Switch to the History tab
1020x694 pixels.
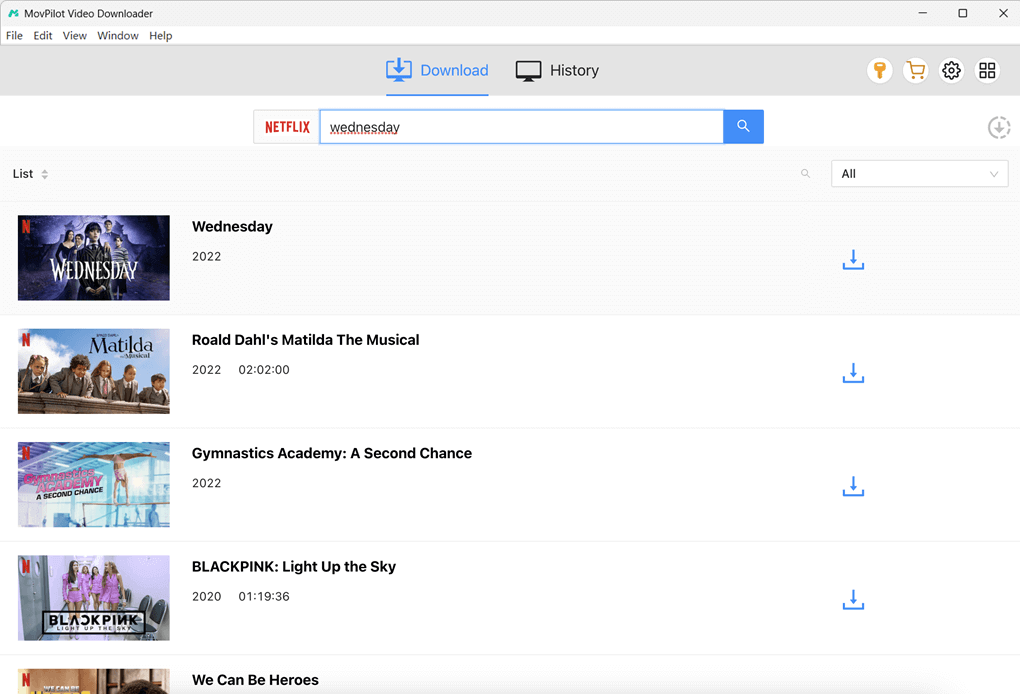pos(557,70)
